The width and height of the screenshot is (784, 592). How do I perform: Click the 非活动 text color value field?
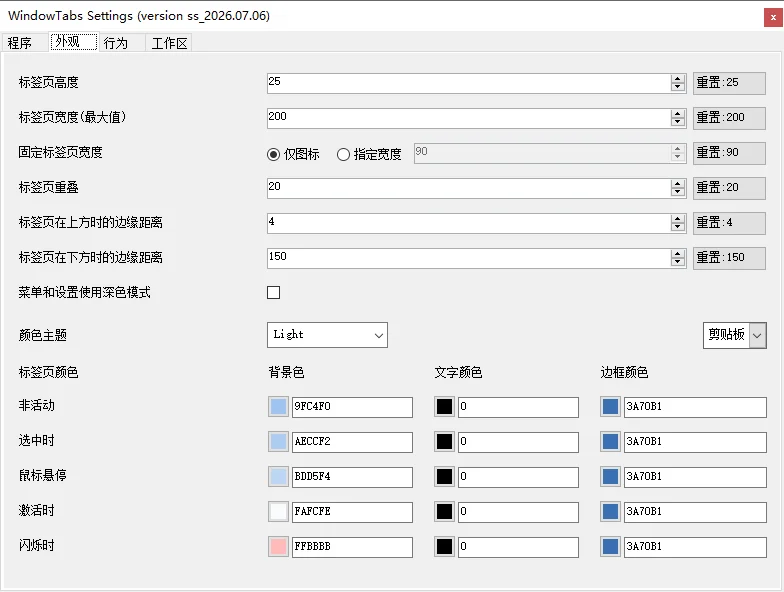518,407
